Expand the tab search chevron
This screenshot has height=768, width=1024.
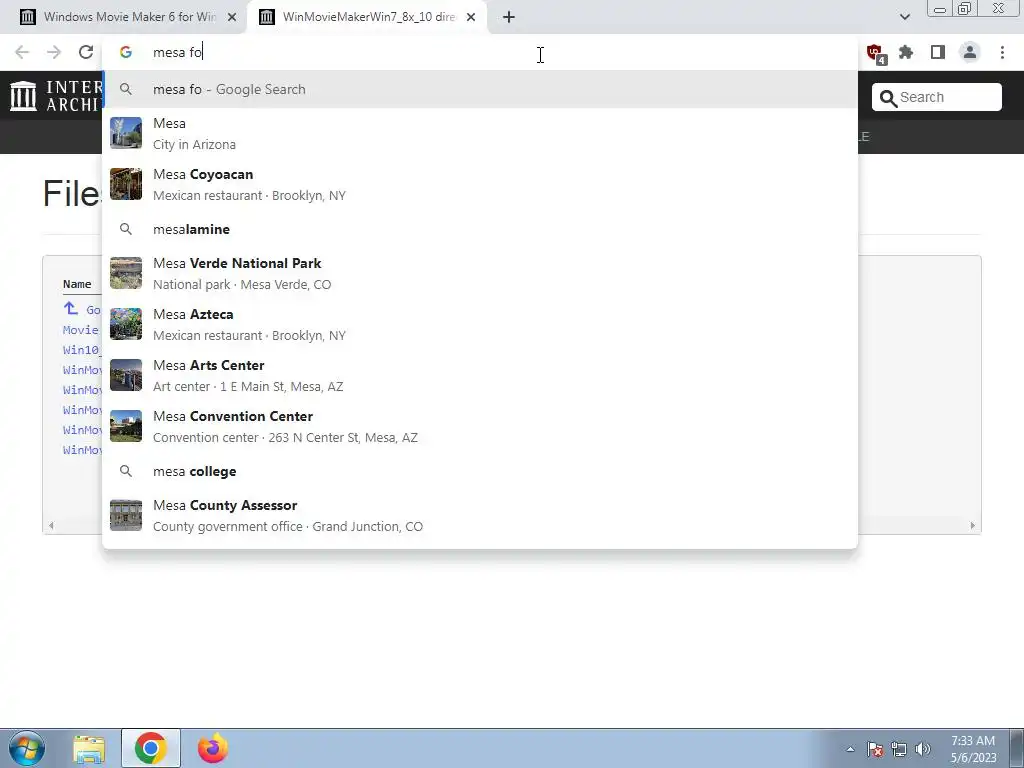(x=904, y=17)
